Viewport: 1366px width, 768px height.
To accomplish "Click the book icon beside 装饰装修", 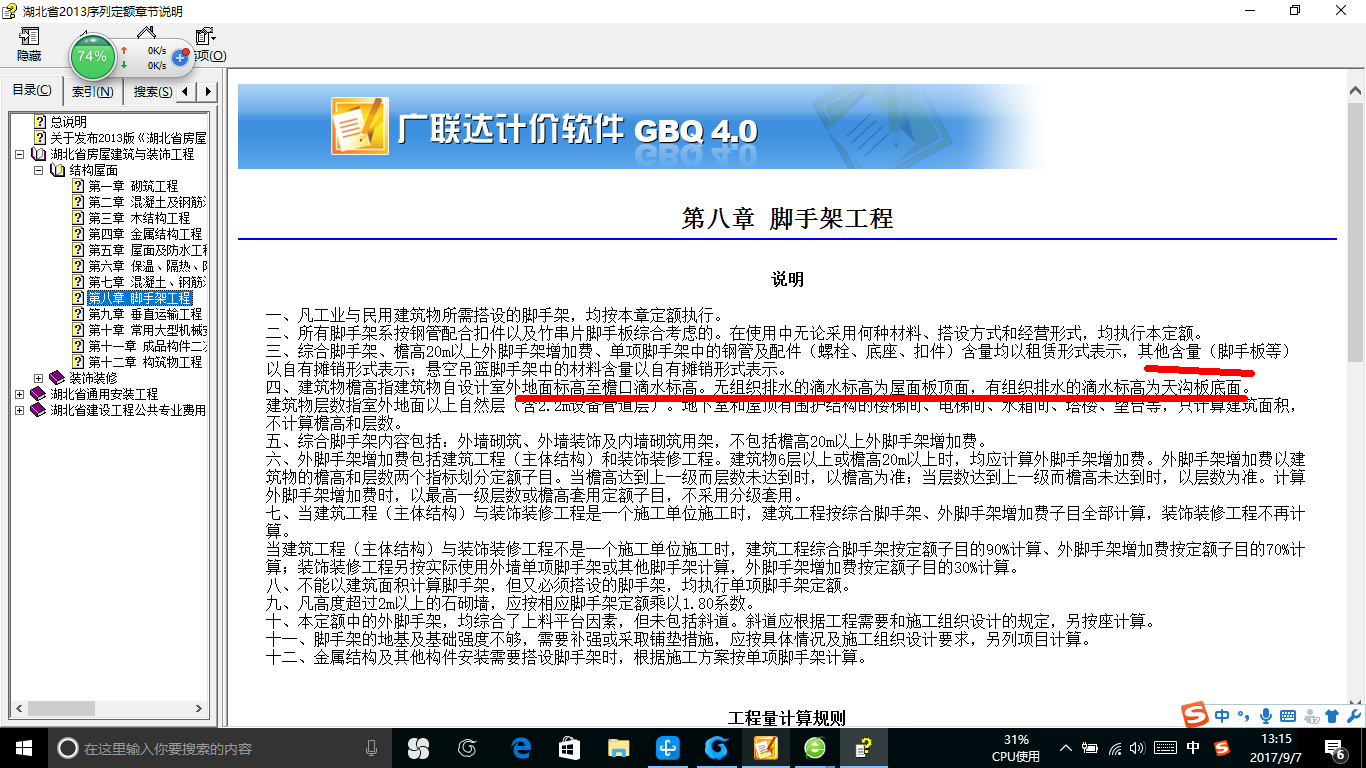I will tap(56, 378).
